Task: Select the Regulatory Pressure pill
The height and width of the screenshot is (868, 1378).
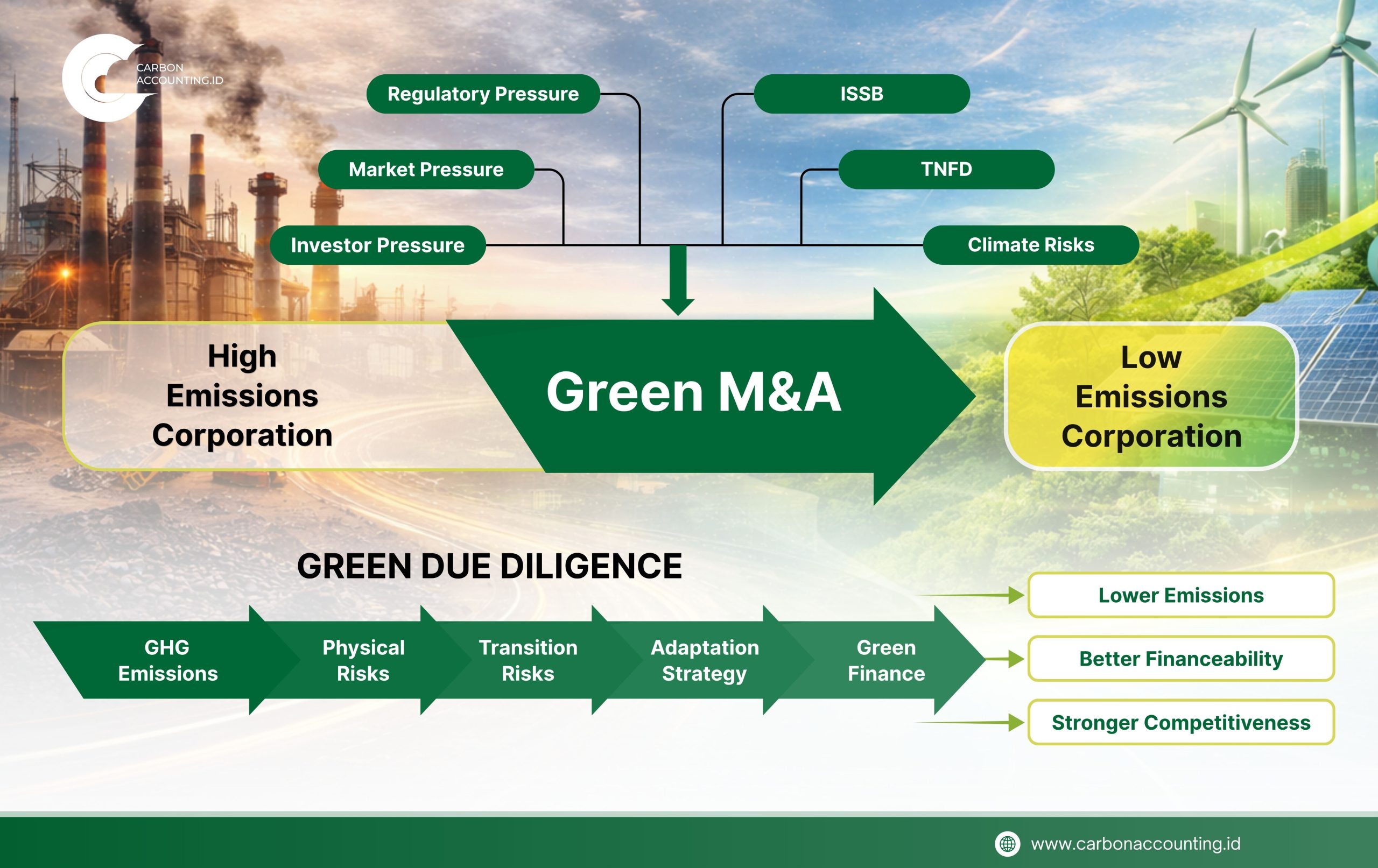Action: 483,94
